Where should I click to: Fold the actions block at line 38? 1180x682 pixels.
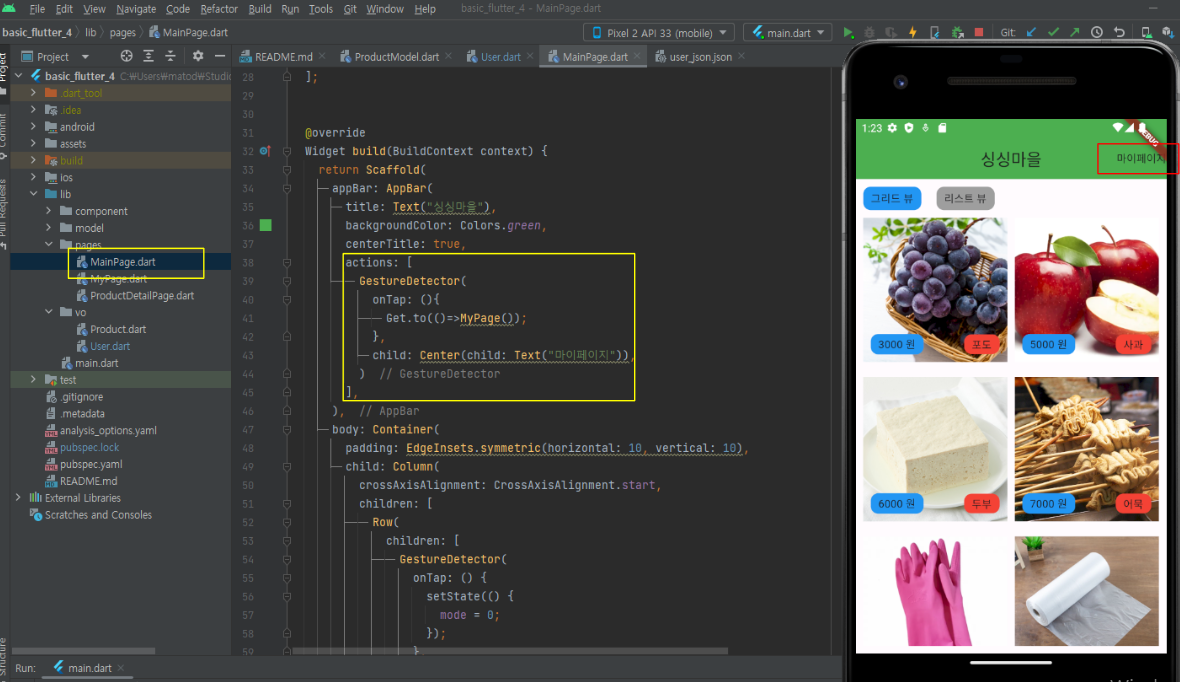pos(287,263)
